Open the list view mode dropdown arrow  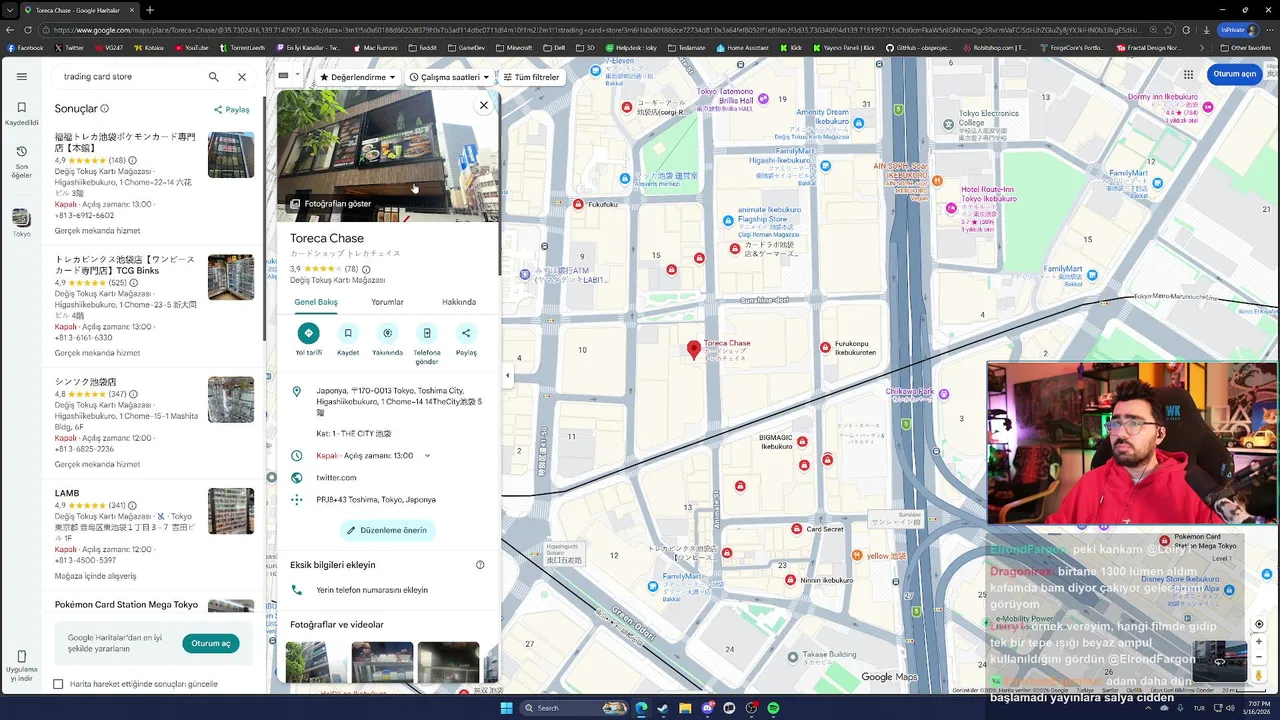(x=297, y=75)
